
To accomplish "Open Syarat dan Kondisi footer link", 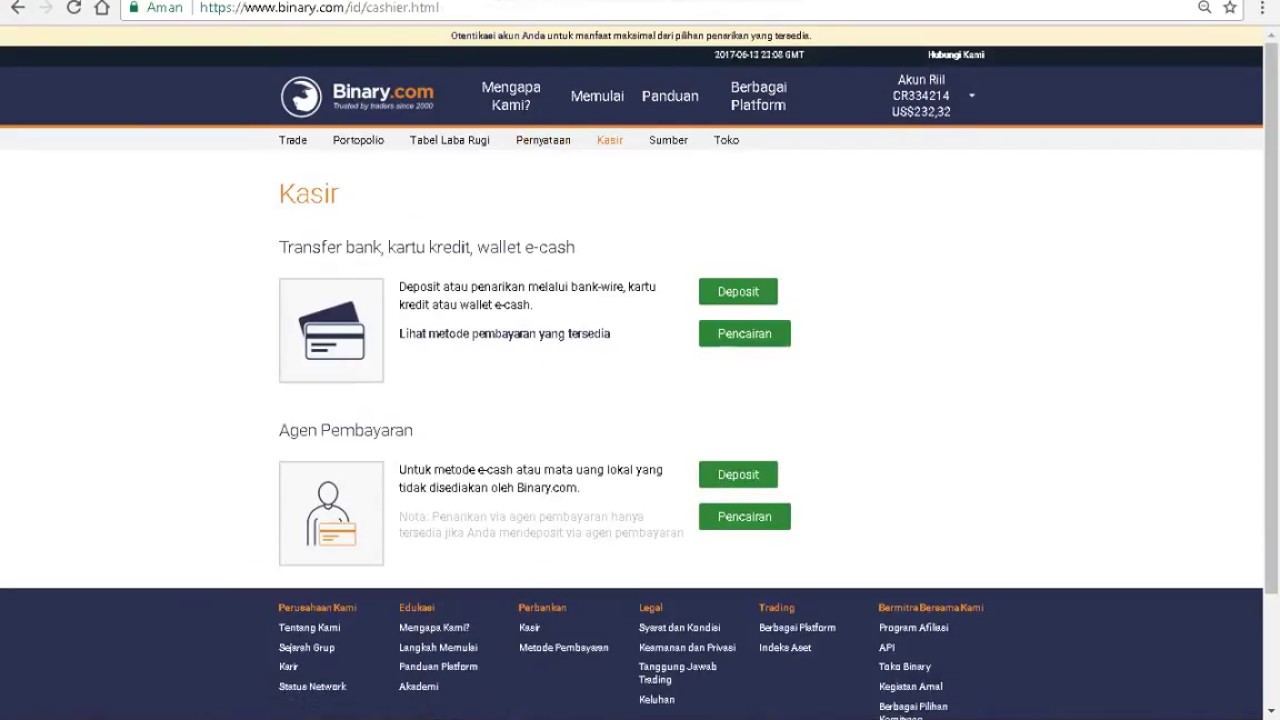I will pos(680,628).
